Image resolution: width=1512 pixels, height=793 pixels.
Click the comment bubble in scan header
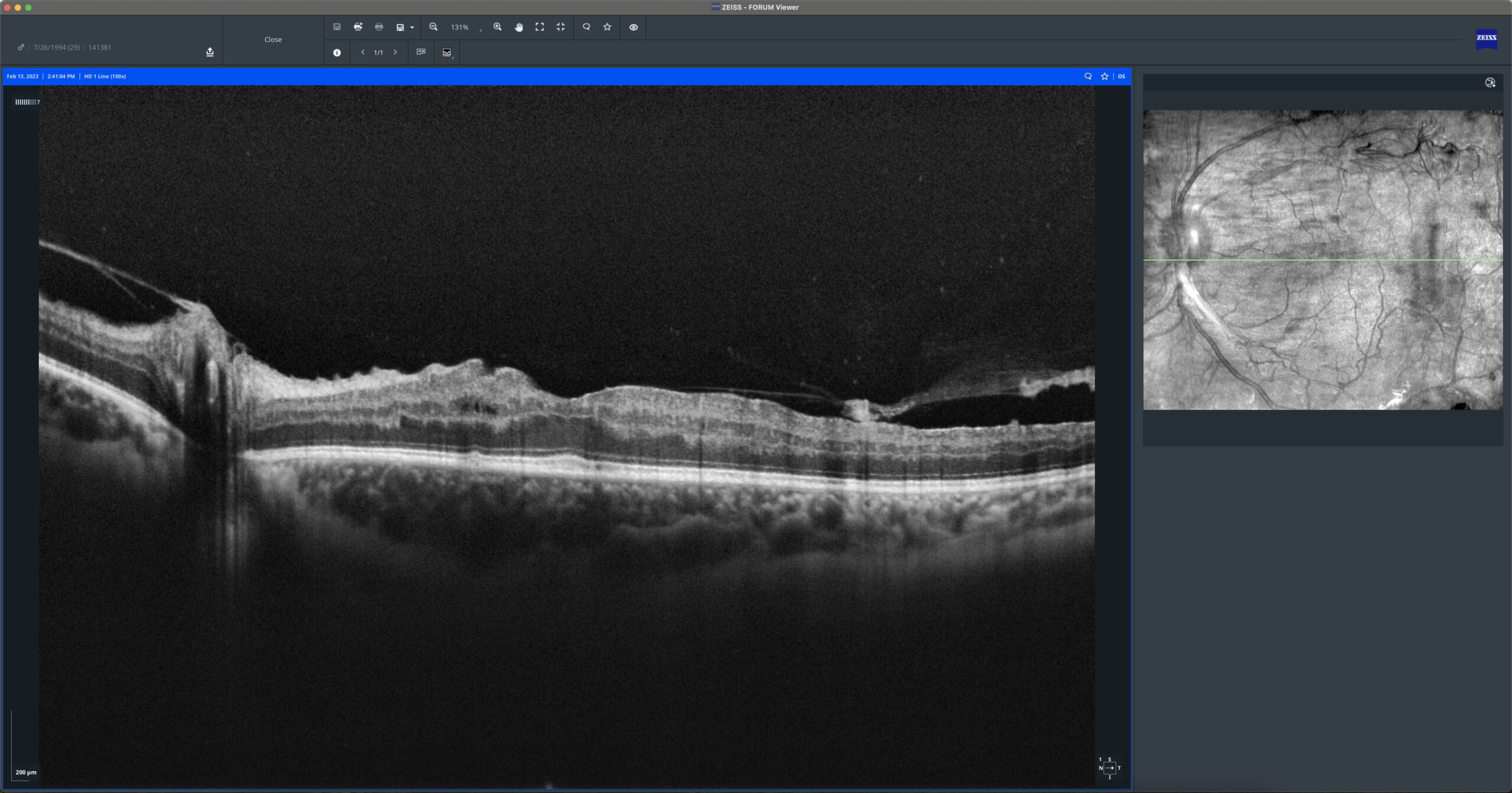click(1088, 76)
